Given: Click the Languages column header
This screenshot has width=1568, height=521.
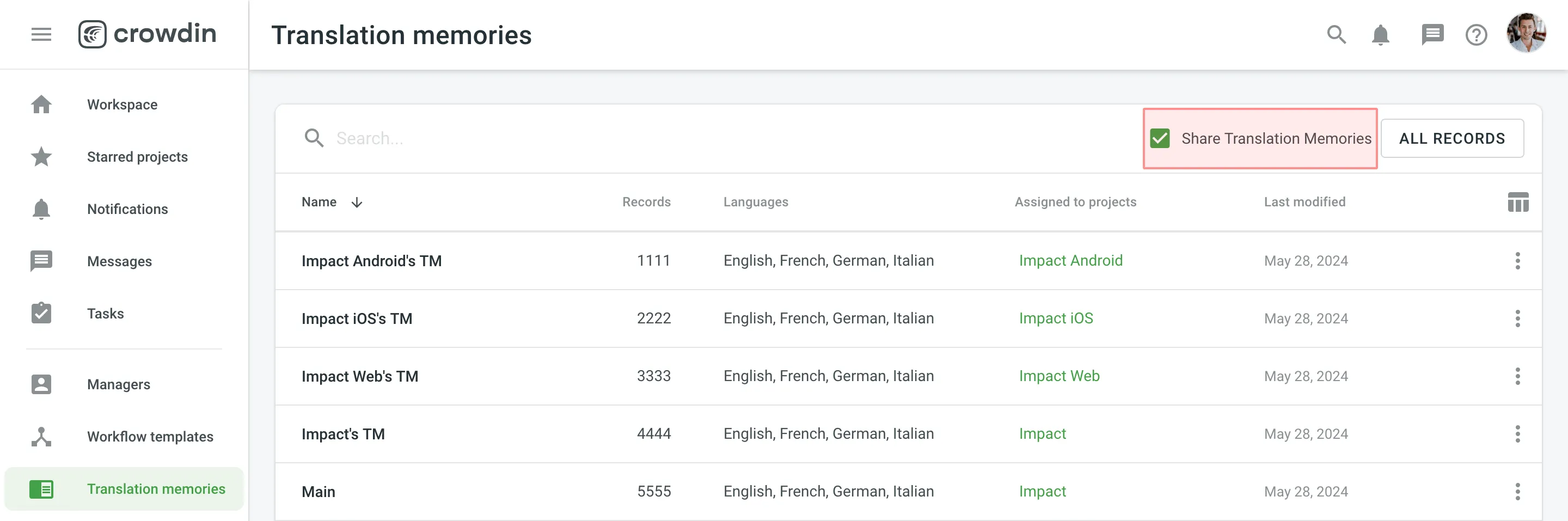Looking at the screenshot, I should 755,202.
